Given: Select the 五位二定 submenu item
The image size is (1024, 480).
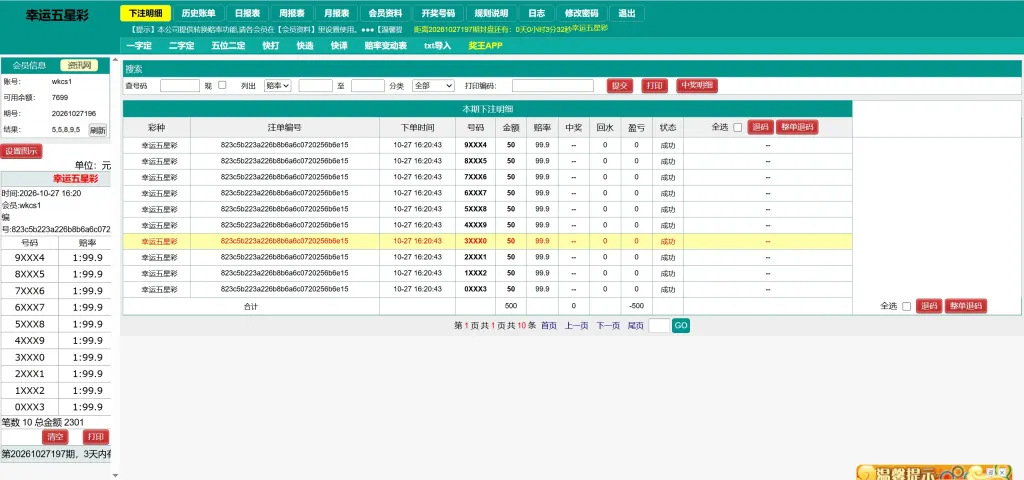Looking at the screenshot, I should coord(229,46).
